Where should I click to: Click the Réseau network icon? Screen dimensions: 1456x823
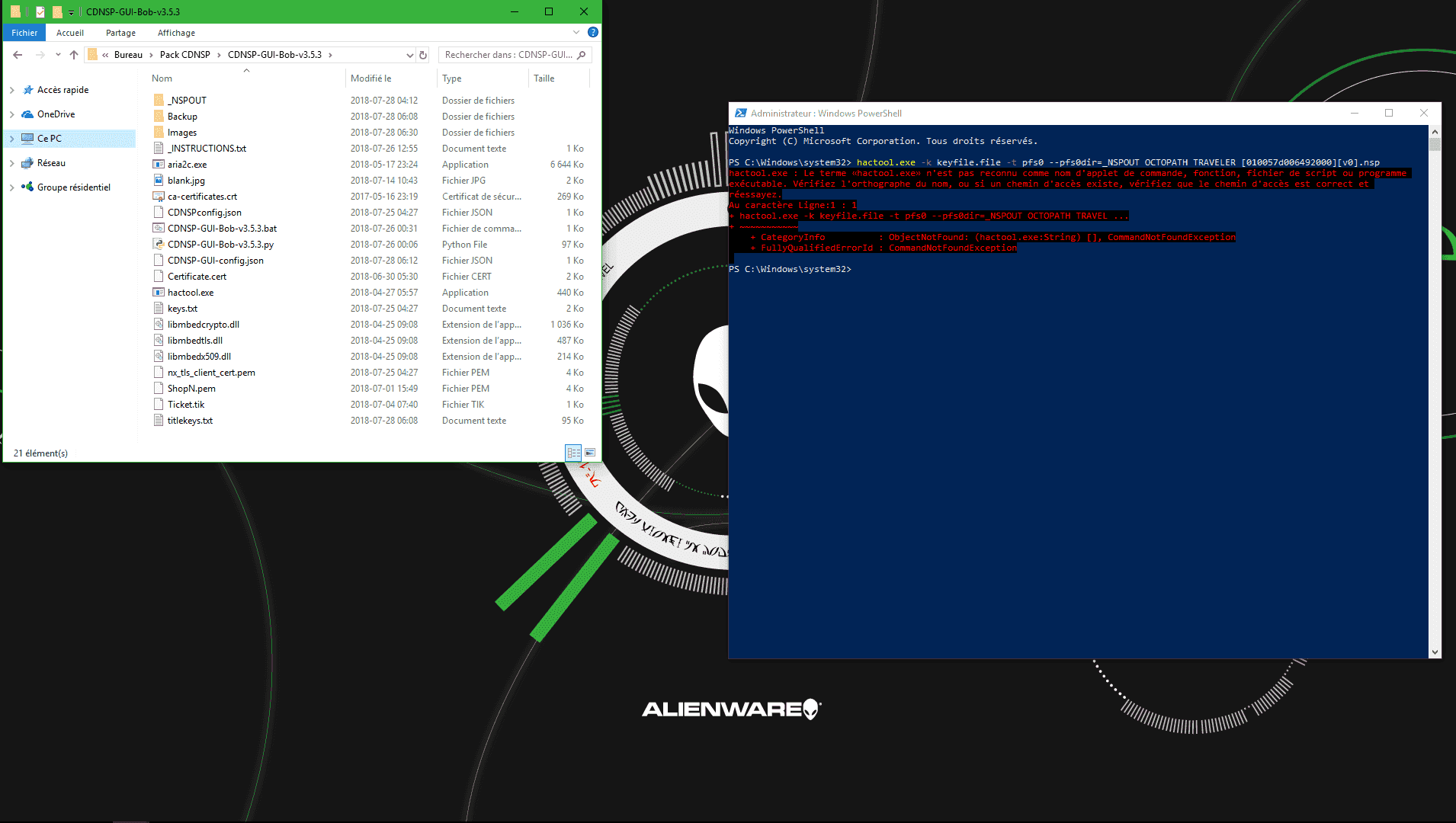tap(27, 163)
